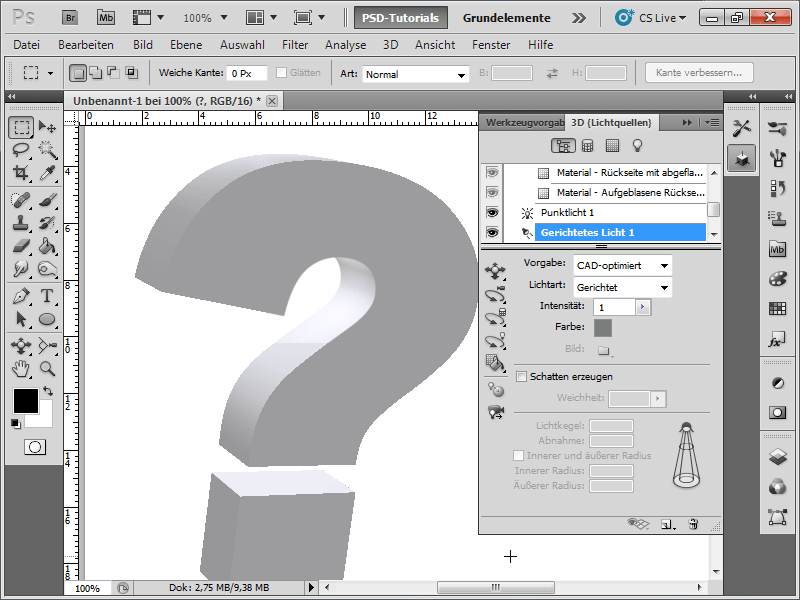This screenshot has width=800, height=600.
Task: Choose the Subtract from Selection mode button
Action: click(114, 73)
